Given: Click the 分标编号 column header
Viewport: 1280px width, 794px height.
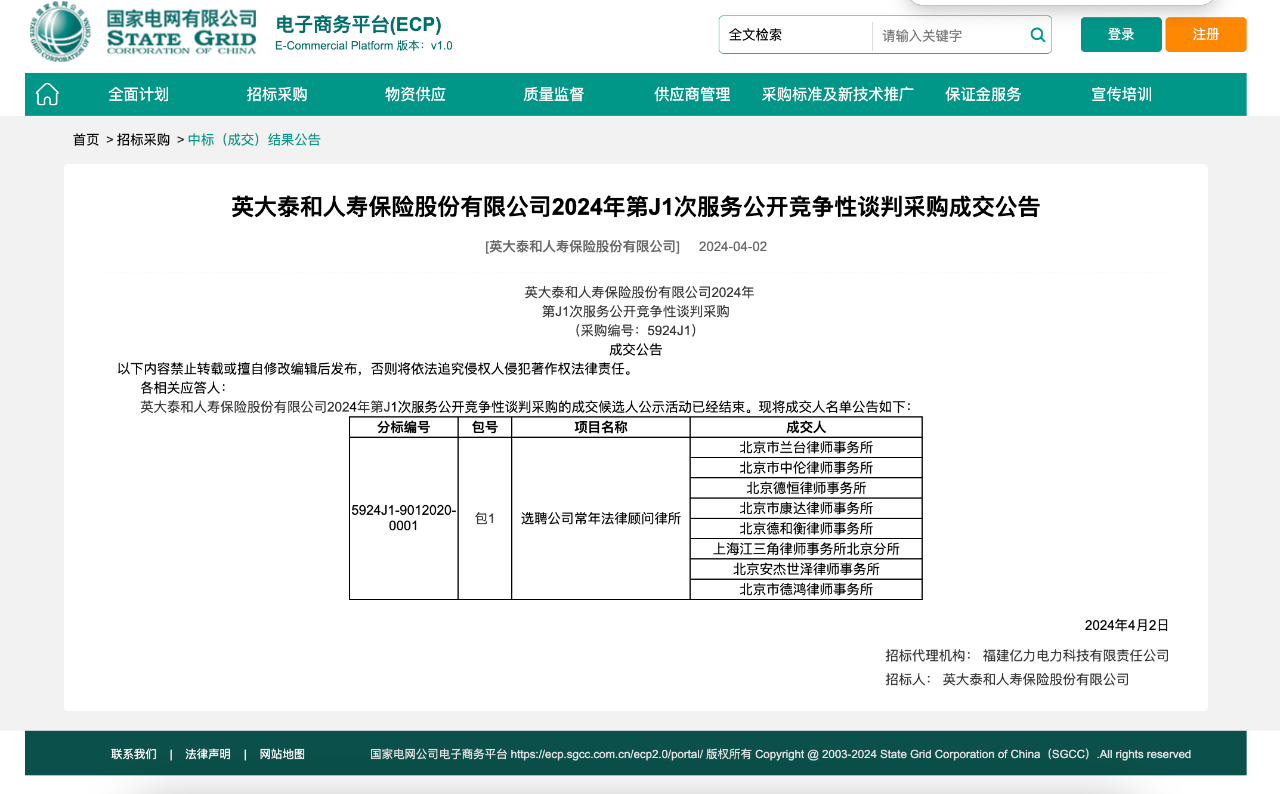Looking at the screenshot, I should click(404, 427).
